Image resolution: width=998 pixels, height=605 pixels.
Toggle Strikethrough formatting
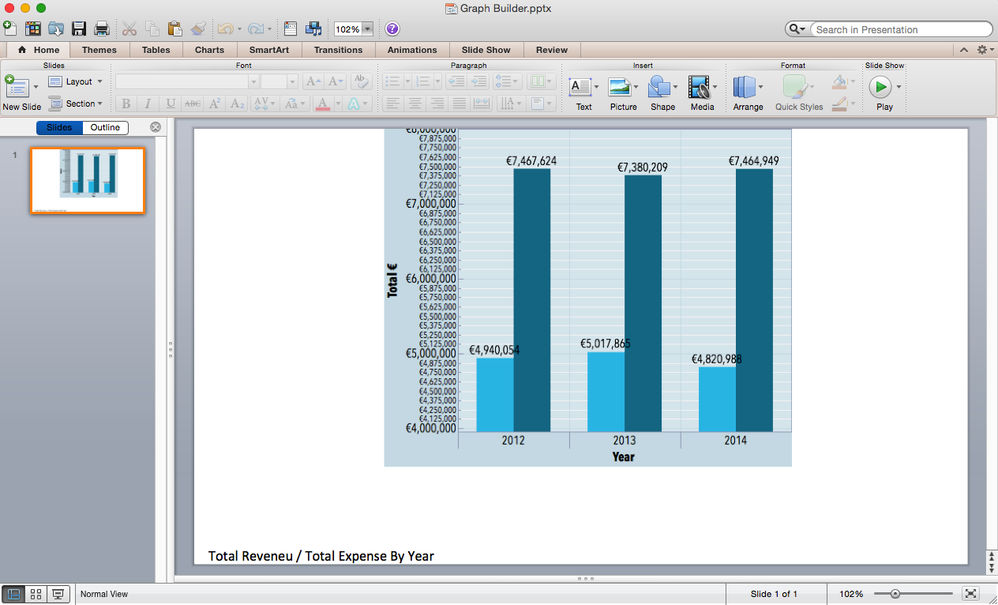click(x=192, y=104)
